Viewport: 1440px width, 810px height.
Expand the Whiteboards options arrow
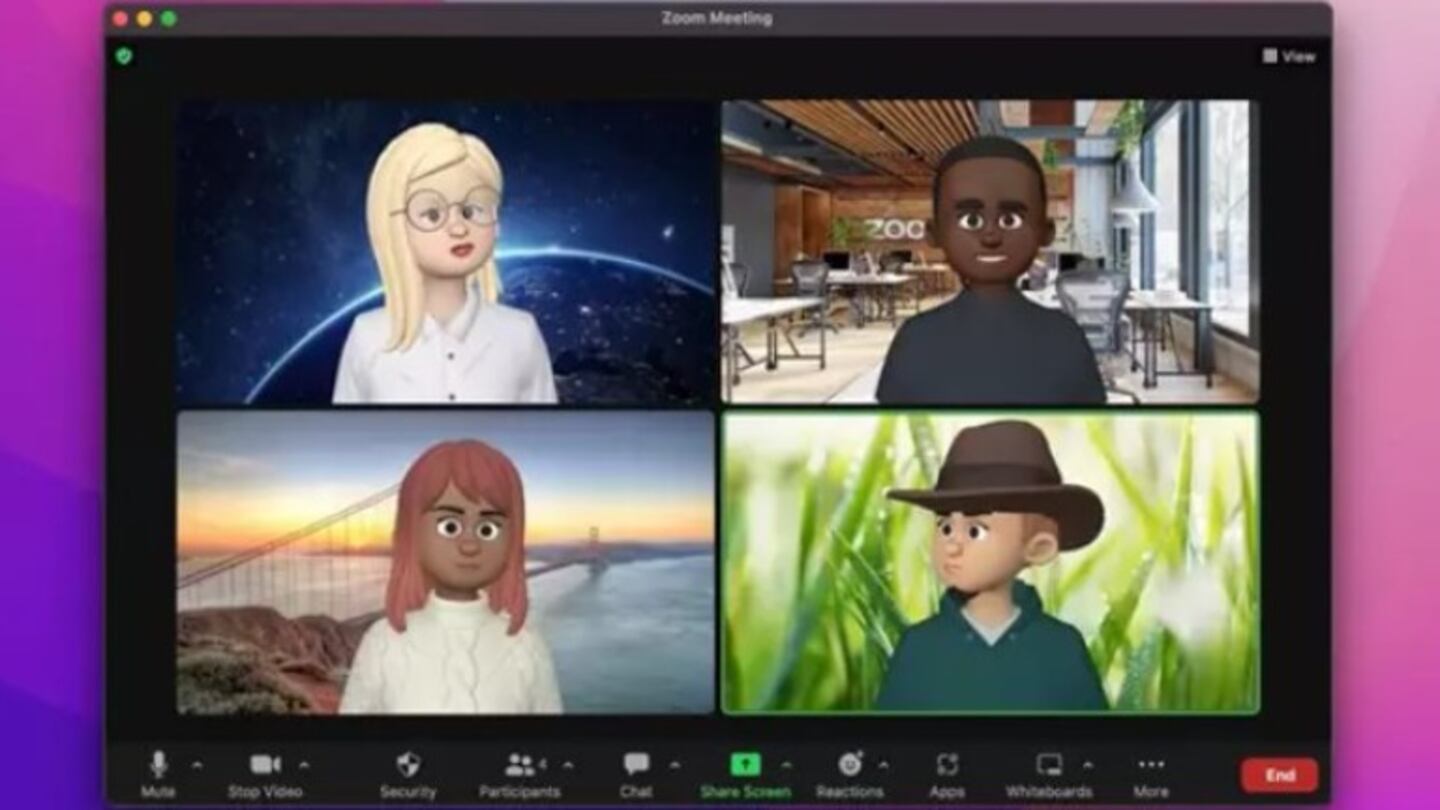click(1087, 765)
